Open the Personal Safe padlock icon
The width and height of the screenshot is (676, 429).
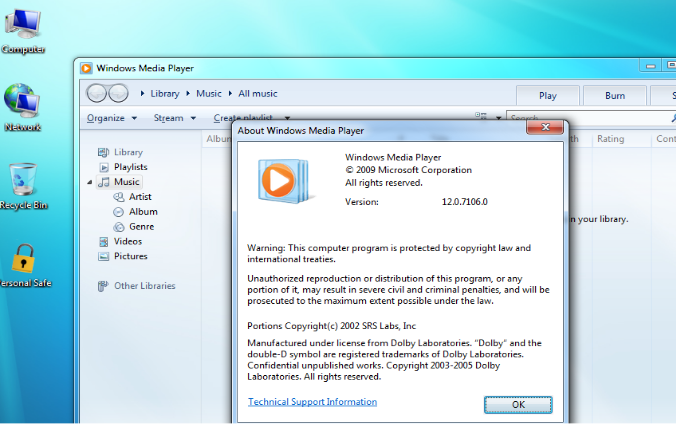[x=23, y=258]
